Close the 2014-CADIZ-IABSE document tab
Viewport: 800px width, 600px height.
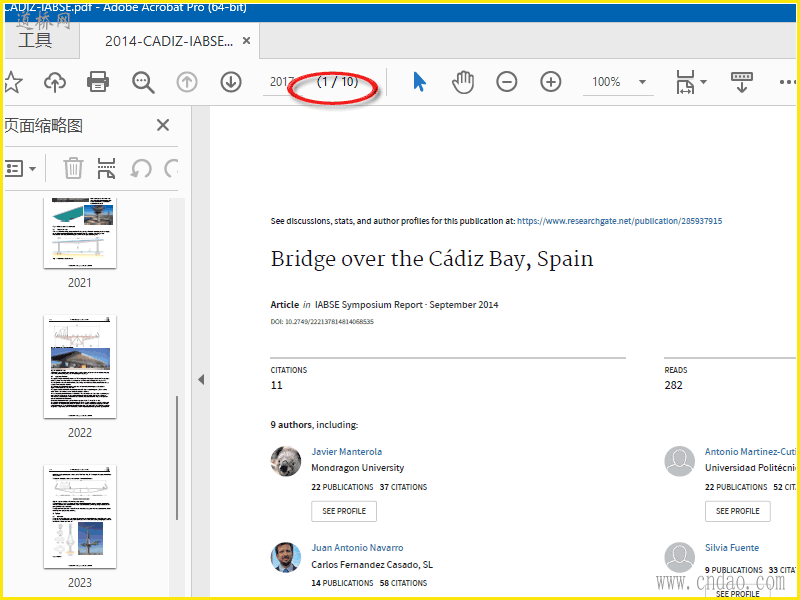click(x=246, y=40)
